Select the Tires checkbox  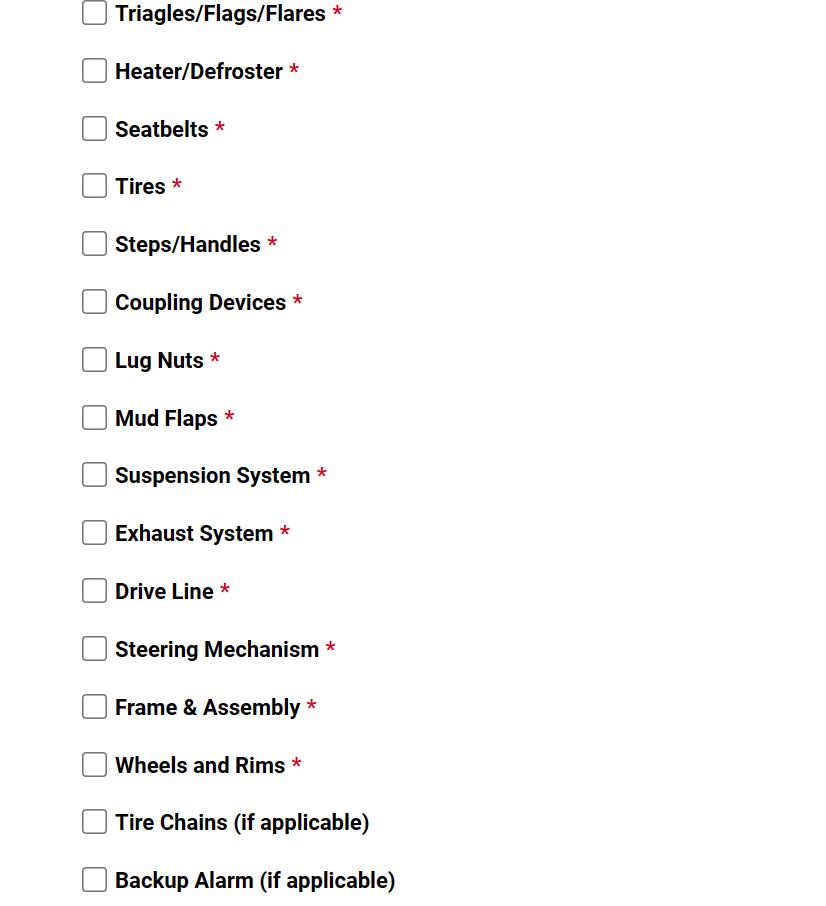pyautogui.click(x=94, y=185)
